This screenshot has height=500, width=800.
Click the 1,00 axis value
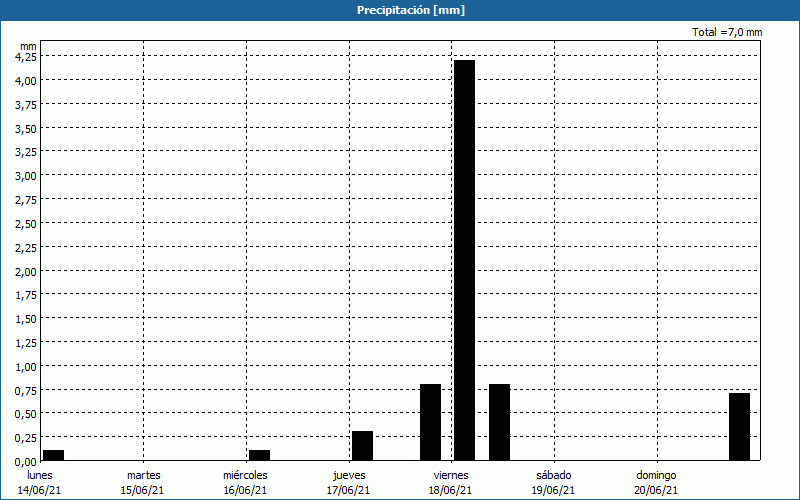(26, 366)
